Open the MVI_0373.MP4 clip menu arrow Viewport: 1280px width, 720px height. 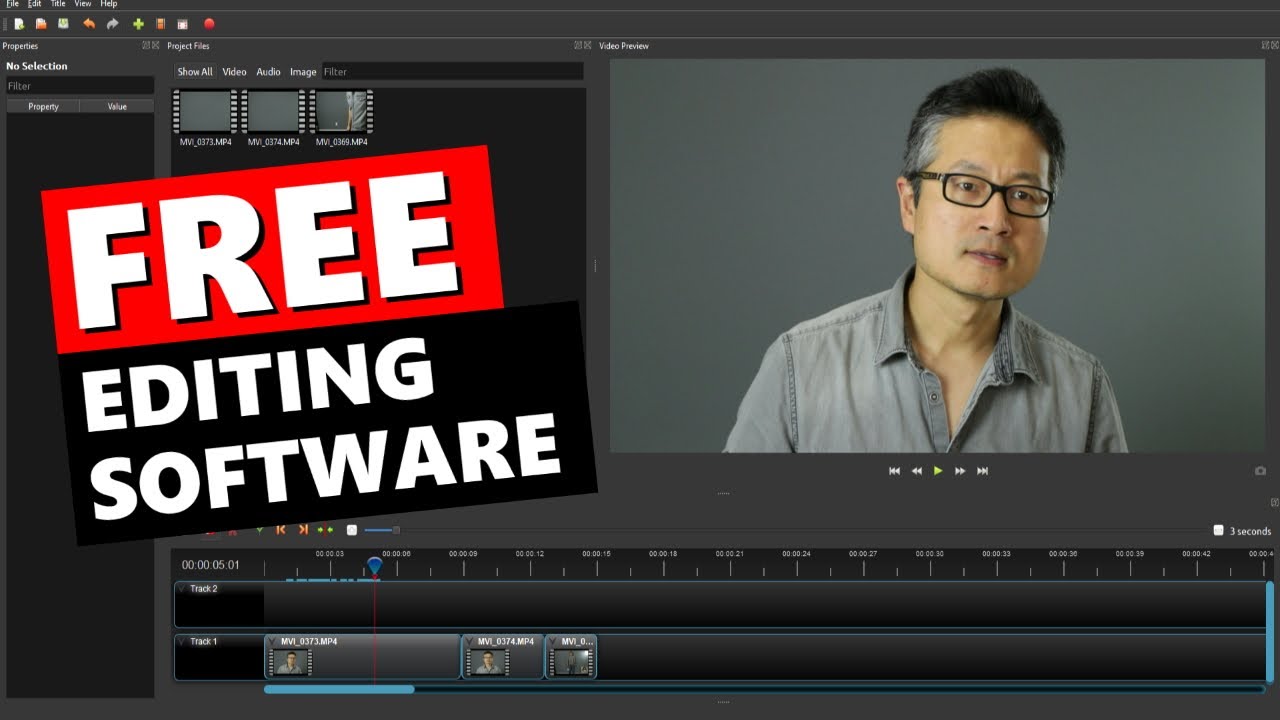[x=272, y=642]
